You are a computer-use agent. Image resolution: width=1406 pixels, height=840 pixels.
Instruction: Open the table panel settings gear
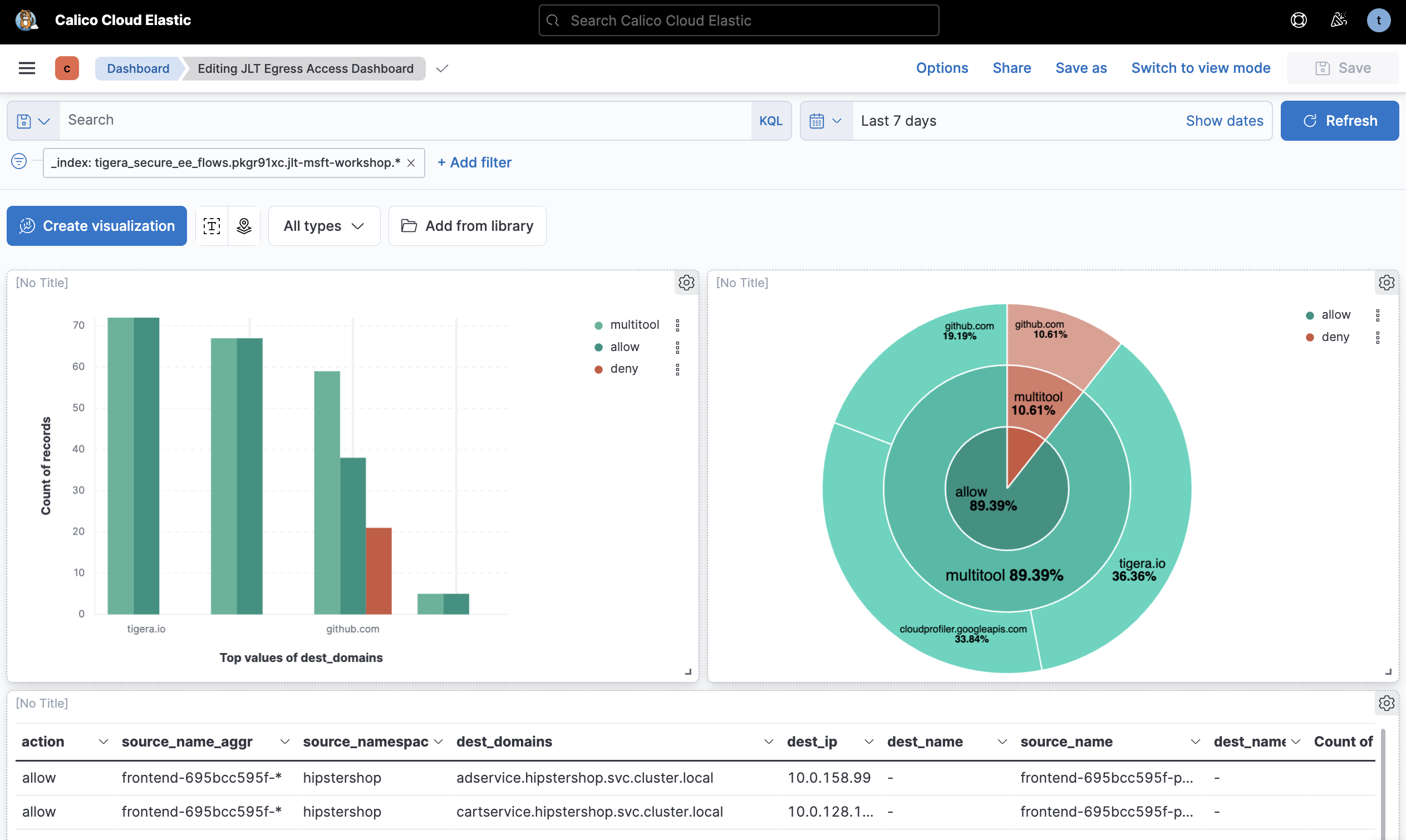1387,703
